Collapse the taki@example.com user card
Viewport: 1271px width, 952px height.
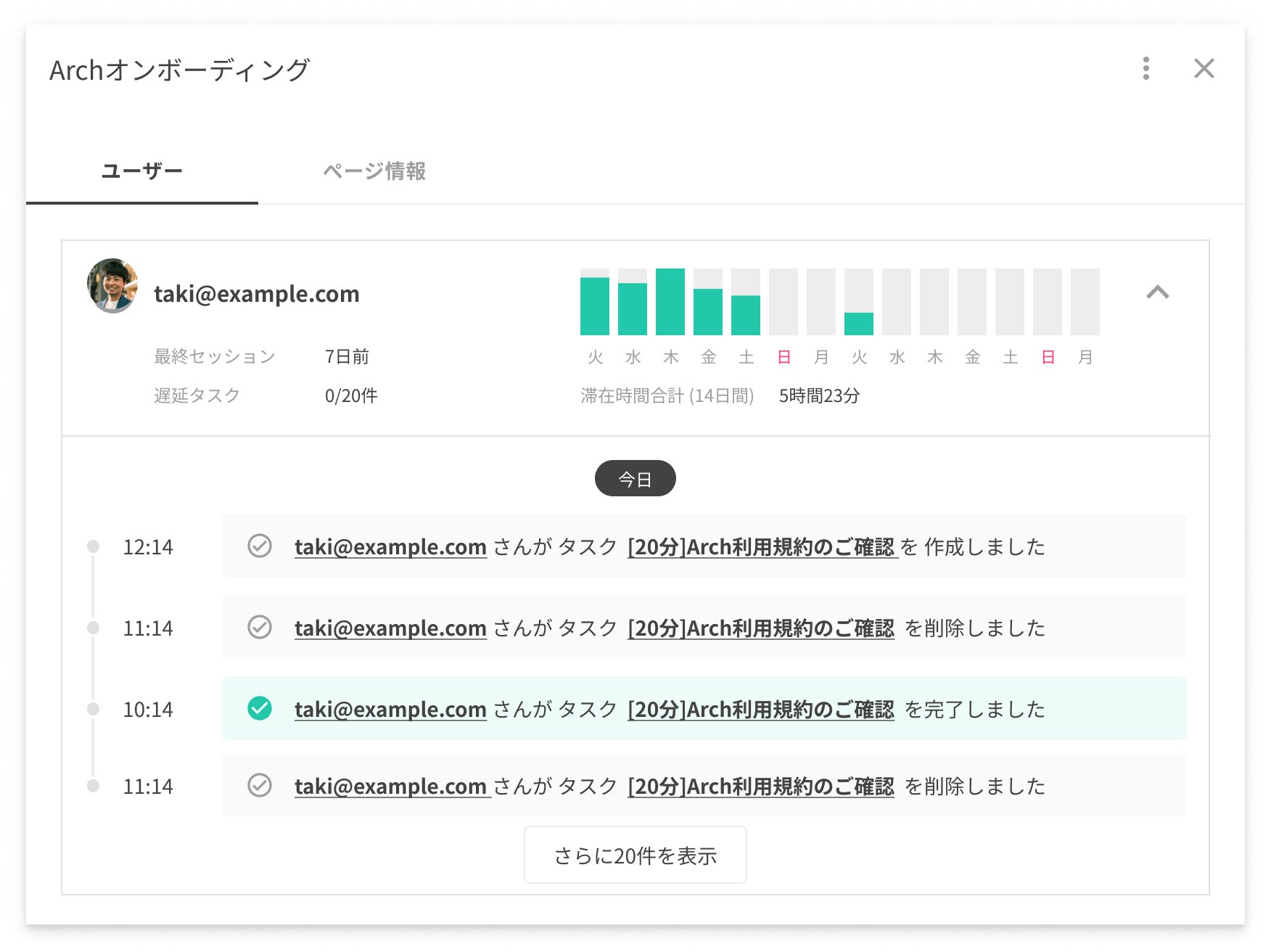tap(1157, 292)
